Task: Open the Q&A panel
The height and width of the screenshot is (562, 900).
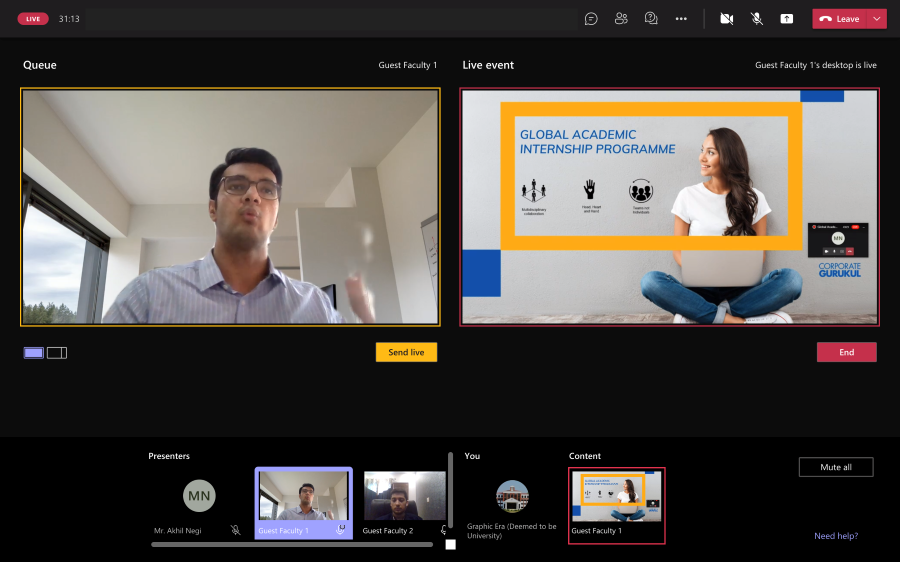Action: 651,19
